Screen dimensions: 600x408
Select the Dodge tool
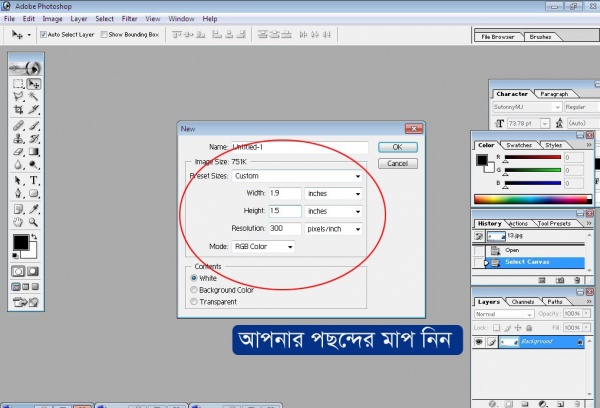(x=34, y=165)
